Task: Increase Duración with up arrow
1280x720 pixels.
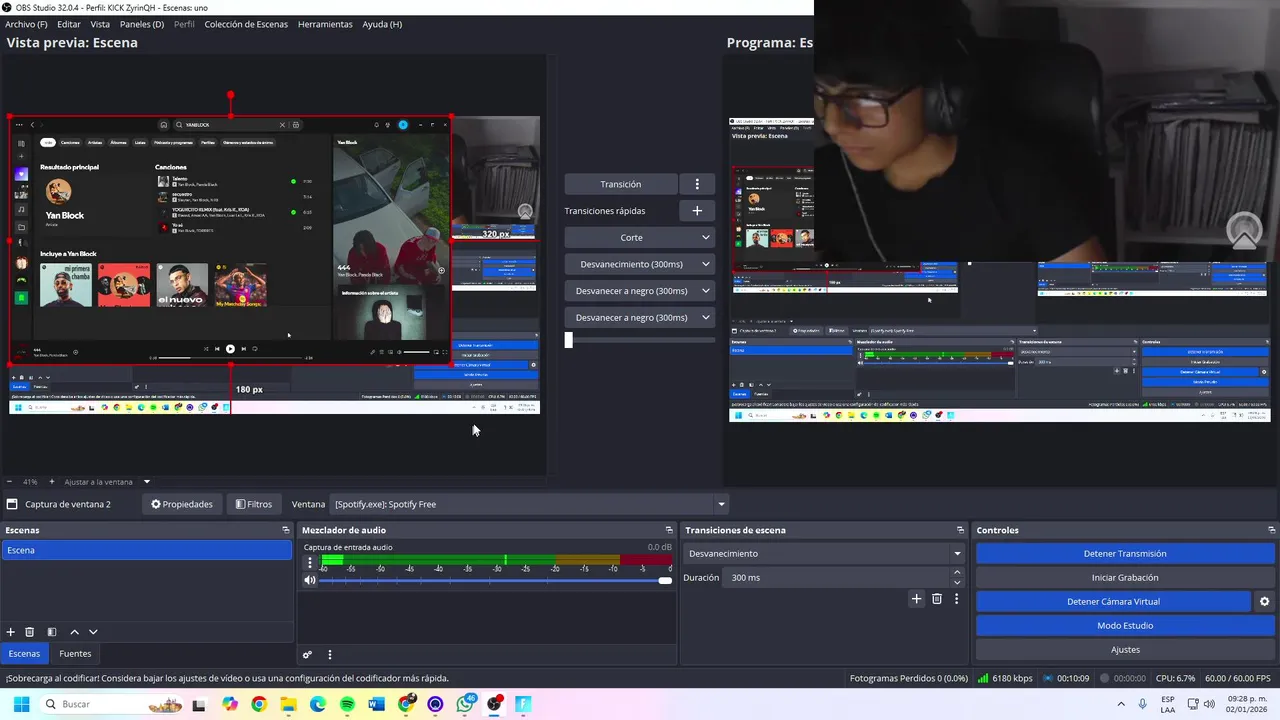Action: [957, 573]
